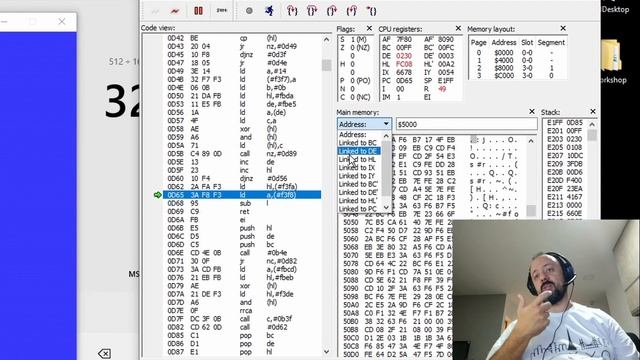Close the CPU registers panel
This screenshot has width=640, height=360.
point(458,28)
